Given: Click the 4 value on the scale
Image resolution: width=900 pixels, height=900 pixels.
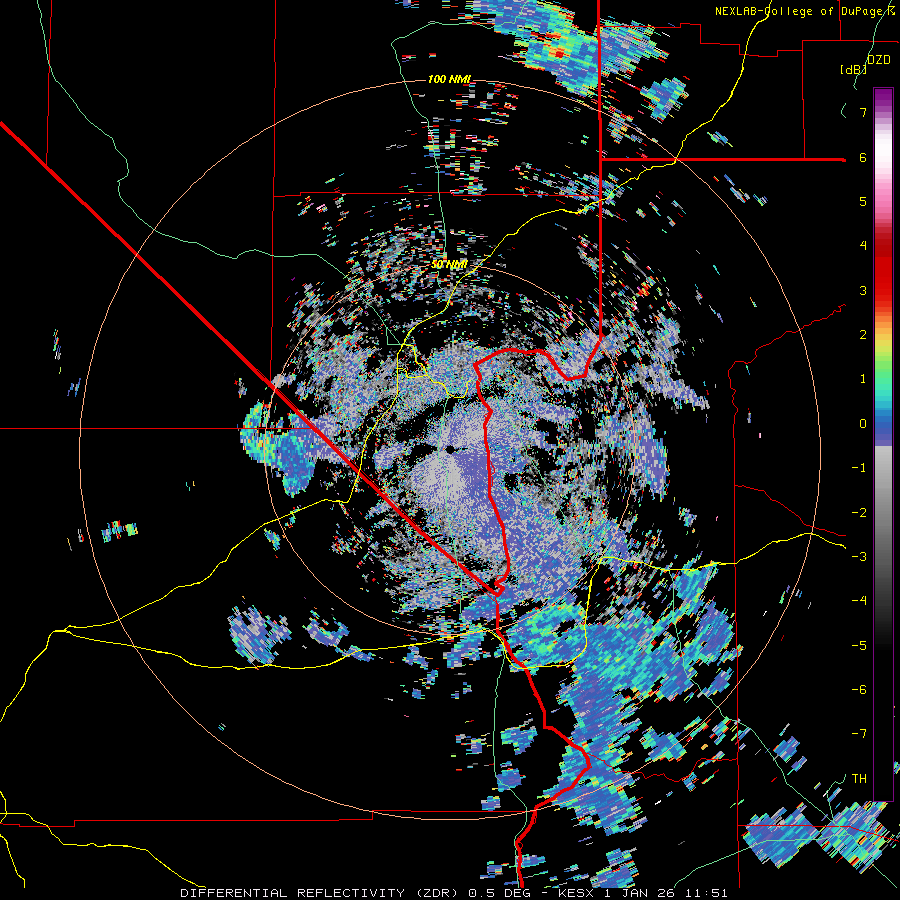Looking at the screenshot, I should click(x=863, y=246).
